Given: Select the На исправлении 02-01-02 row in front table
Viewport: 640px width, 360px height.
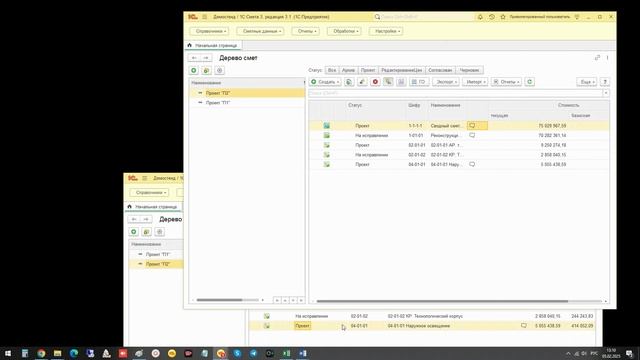Looking at the screenshot, I should 459,155.
